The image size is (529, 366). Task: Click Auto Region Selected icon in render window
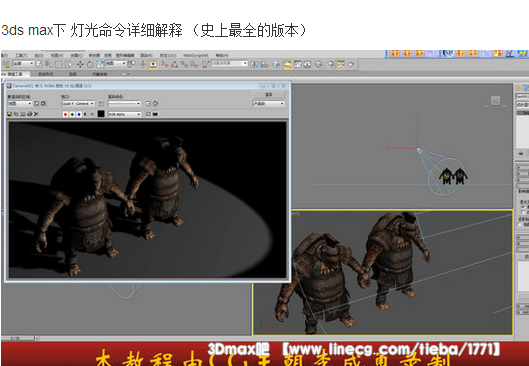tap(43, 104)
